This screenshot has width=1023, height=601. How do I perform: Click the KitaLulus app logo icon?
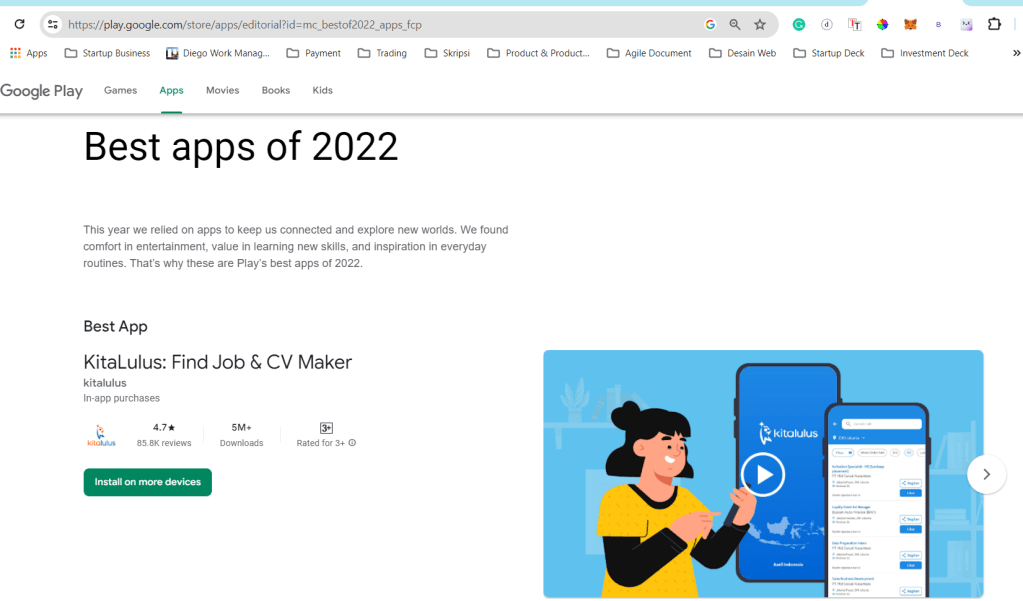[x=101, y=434]
